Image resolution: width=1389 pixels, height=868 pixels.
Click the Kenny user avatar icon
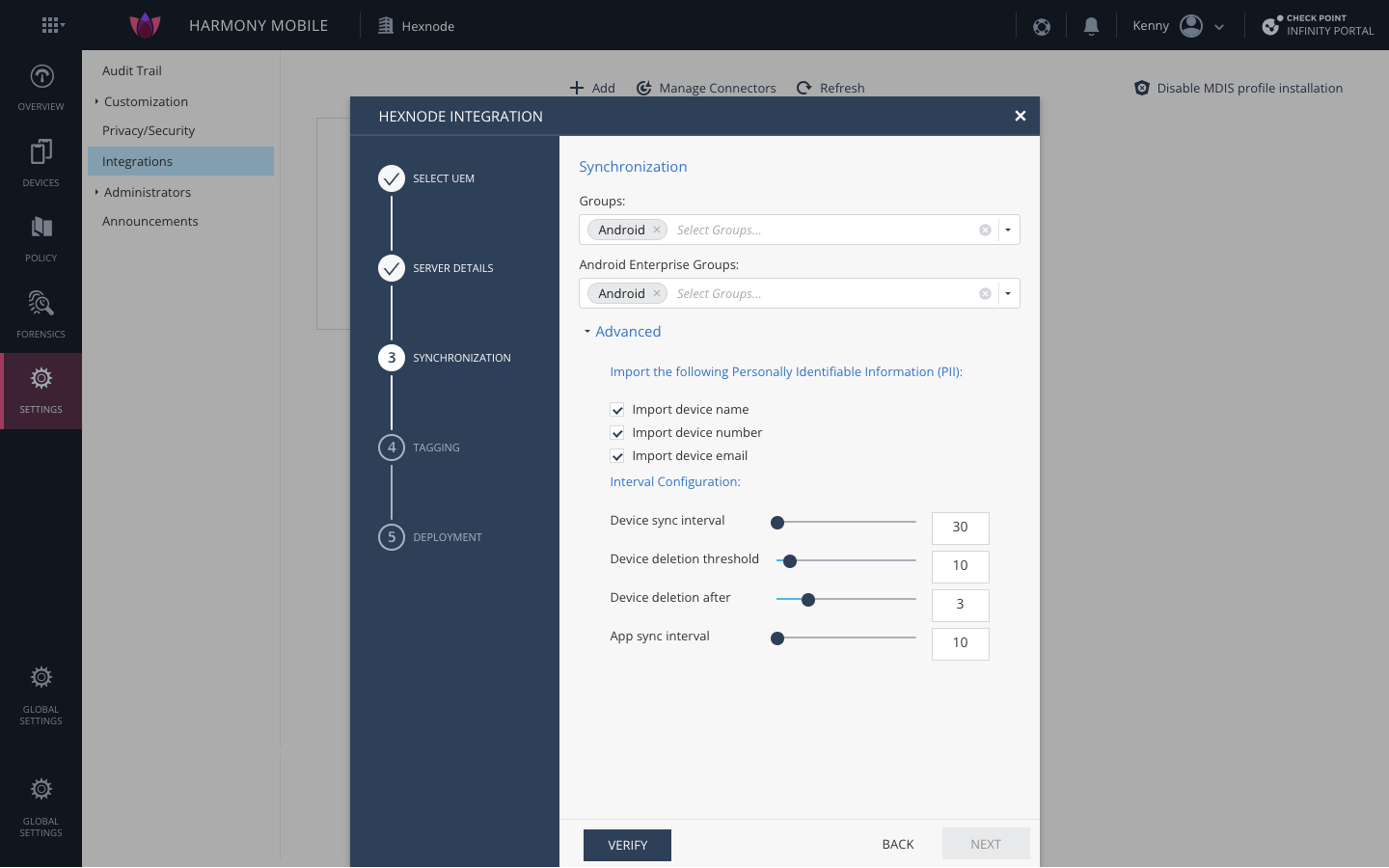coord(1191,26)
